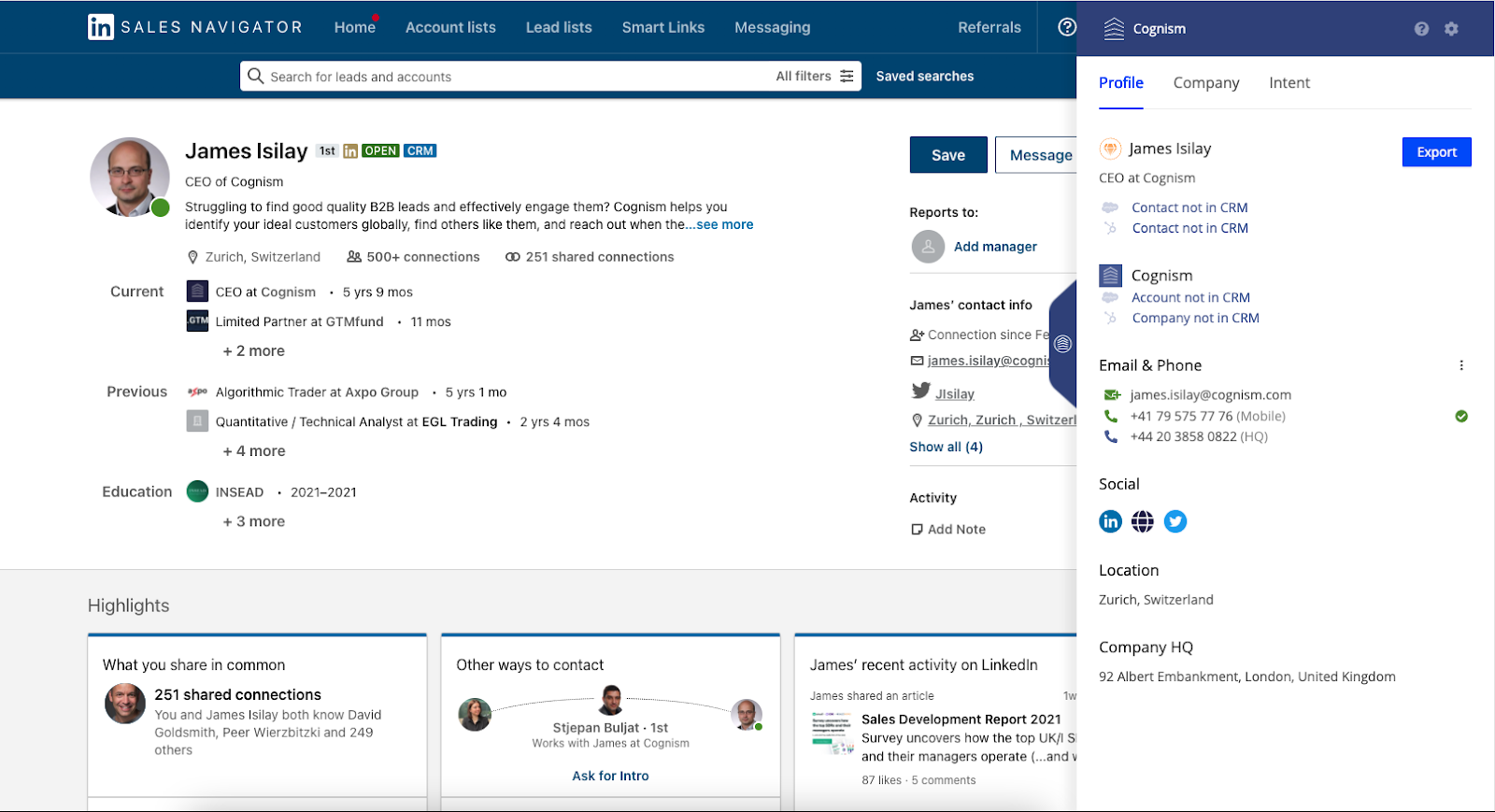Viewport: 1495px width, 812px height.
Task: Click 'Company not in CRM' link
Action: click(x=1195, y=318)
